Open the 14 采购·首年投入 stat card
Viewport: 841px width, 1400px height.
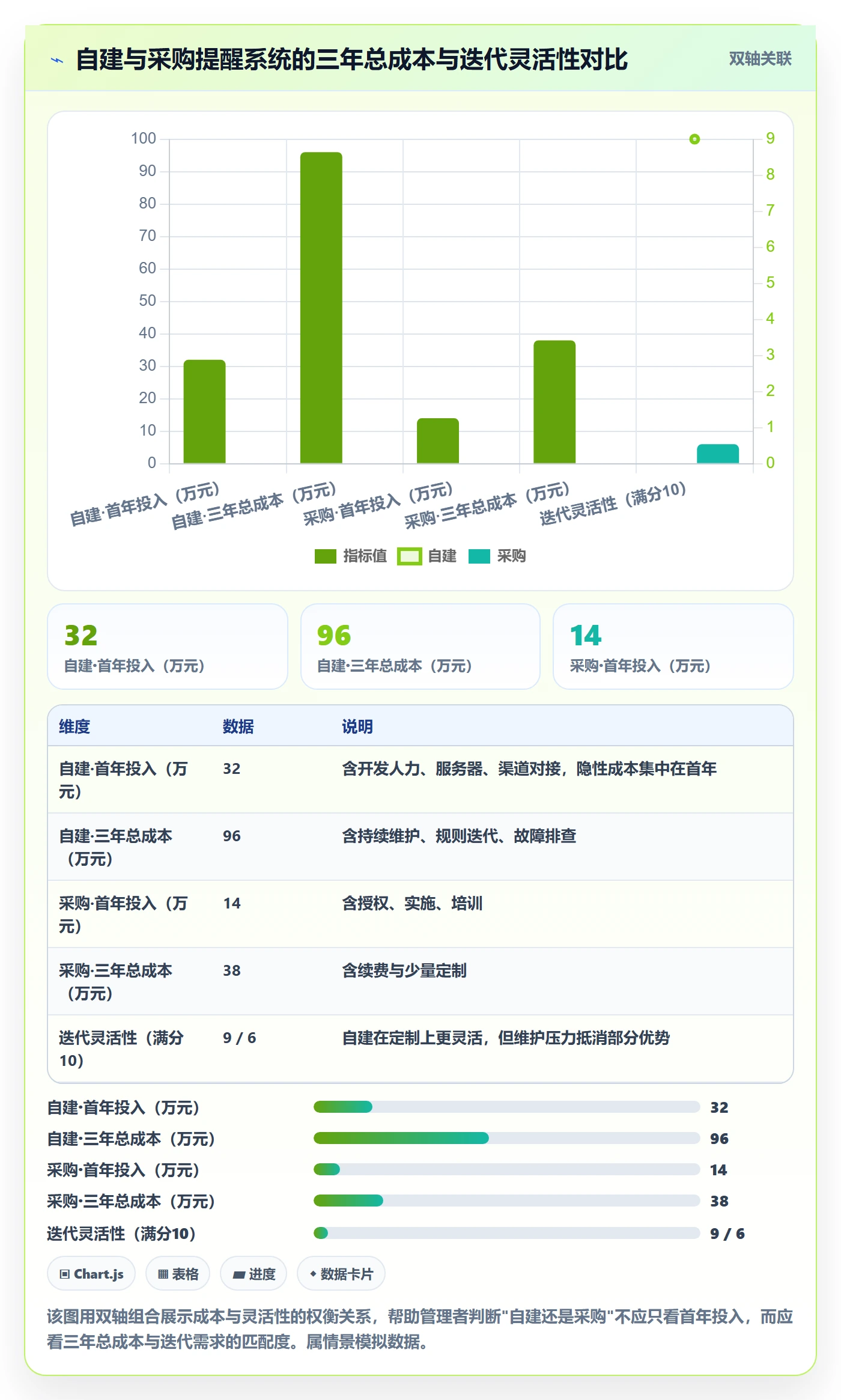click(x=673, y=647)
